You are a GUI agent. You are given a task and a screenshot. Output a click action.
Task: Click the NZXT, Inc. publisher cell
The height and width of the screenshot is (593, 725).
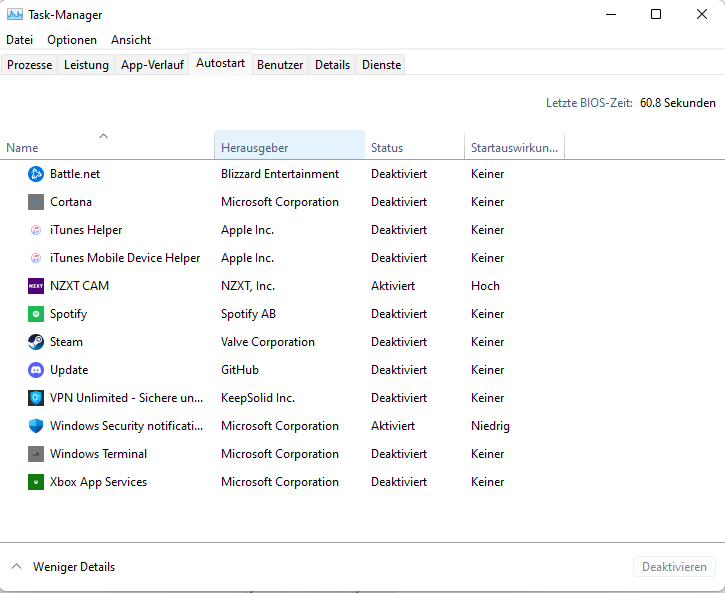coord(248,286)
